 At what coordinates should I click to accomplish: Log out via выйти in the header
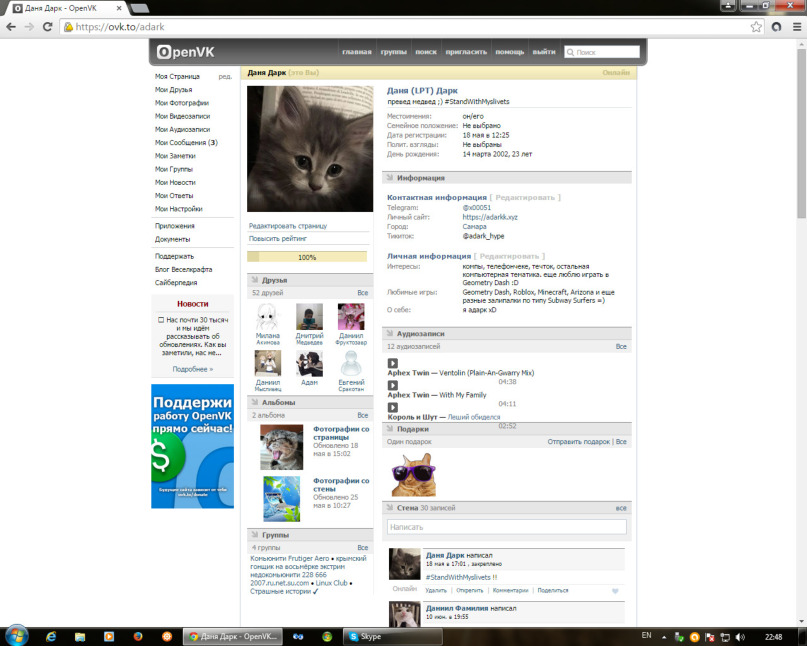coord(544,52)
